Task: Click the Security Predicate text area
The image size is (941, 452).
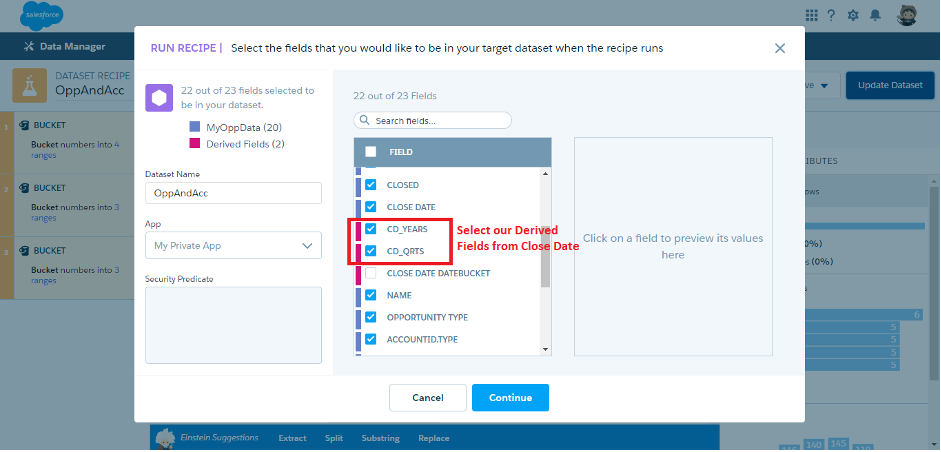Action: 233,325
